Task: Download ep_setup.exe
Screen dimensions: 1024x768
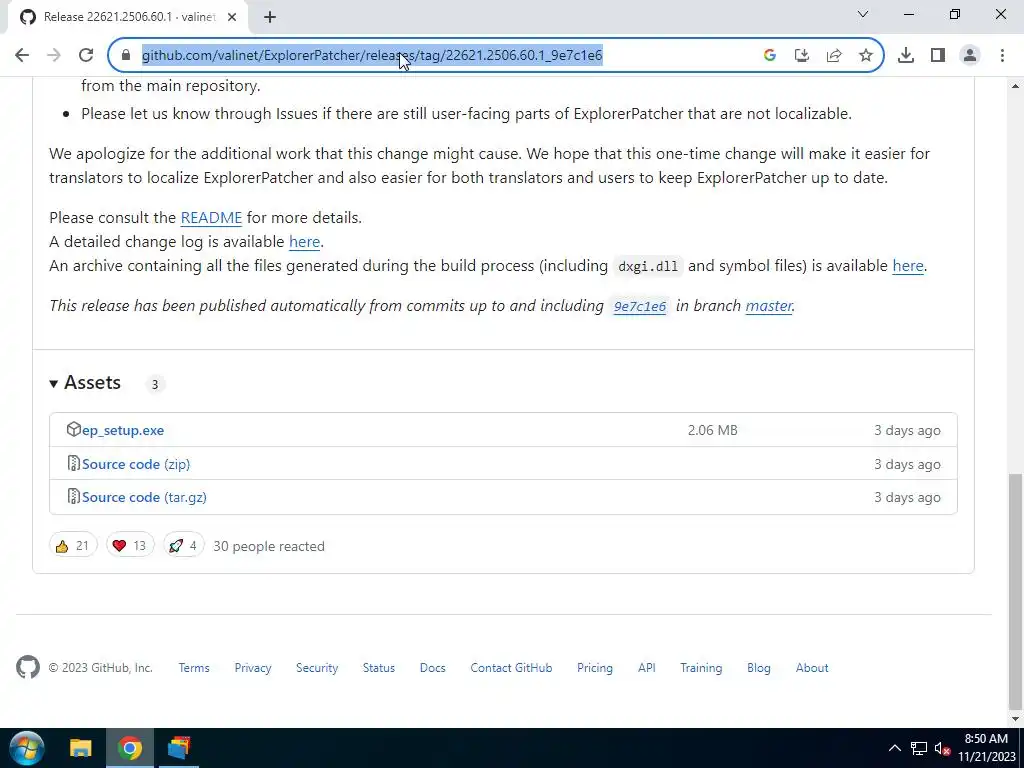Action: [x=123, y=430]
